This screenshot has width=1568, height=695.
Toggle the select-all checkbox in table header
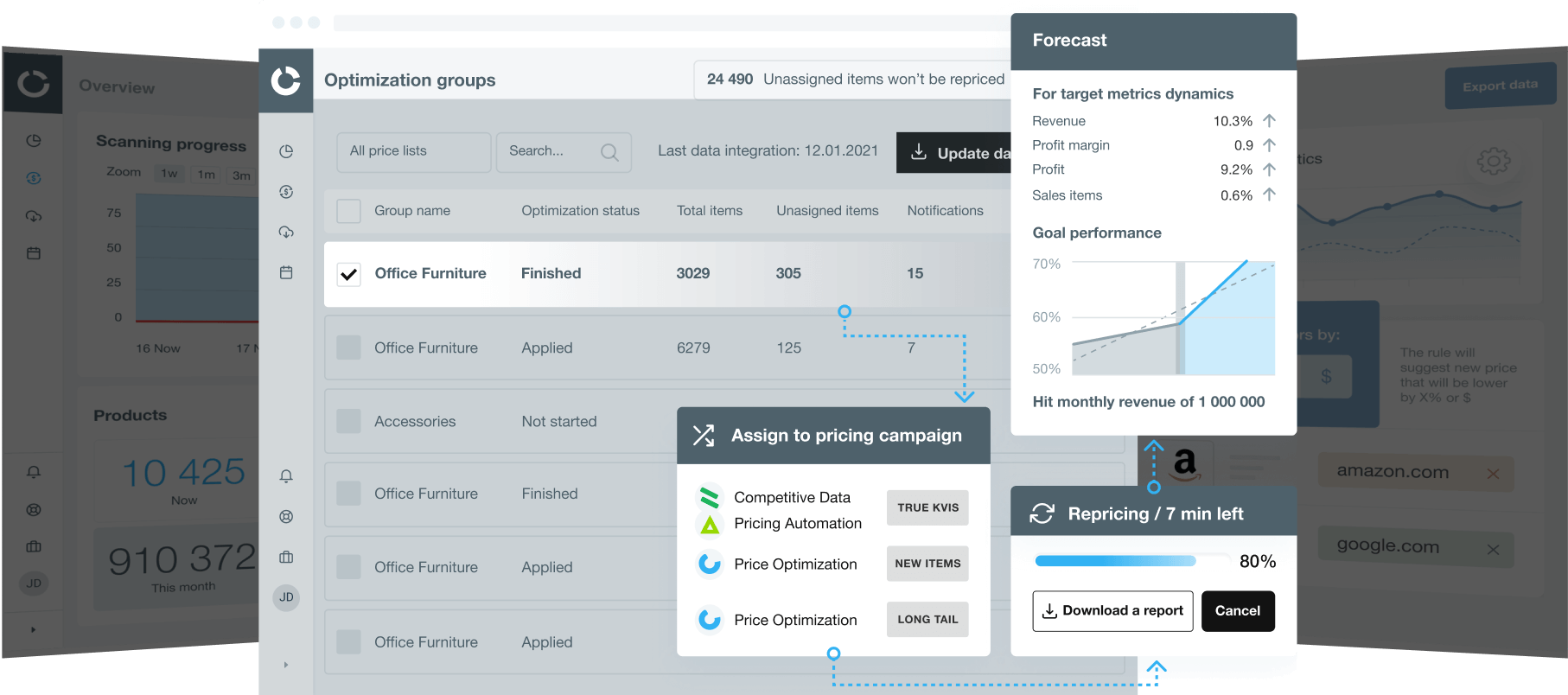tap(348, 211)
